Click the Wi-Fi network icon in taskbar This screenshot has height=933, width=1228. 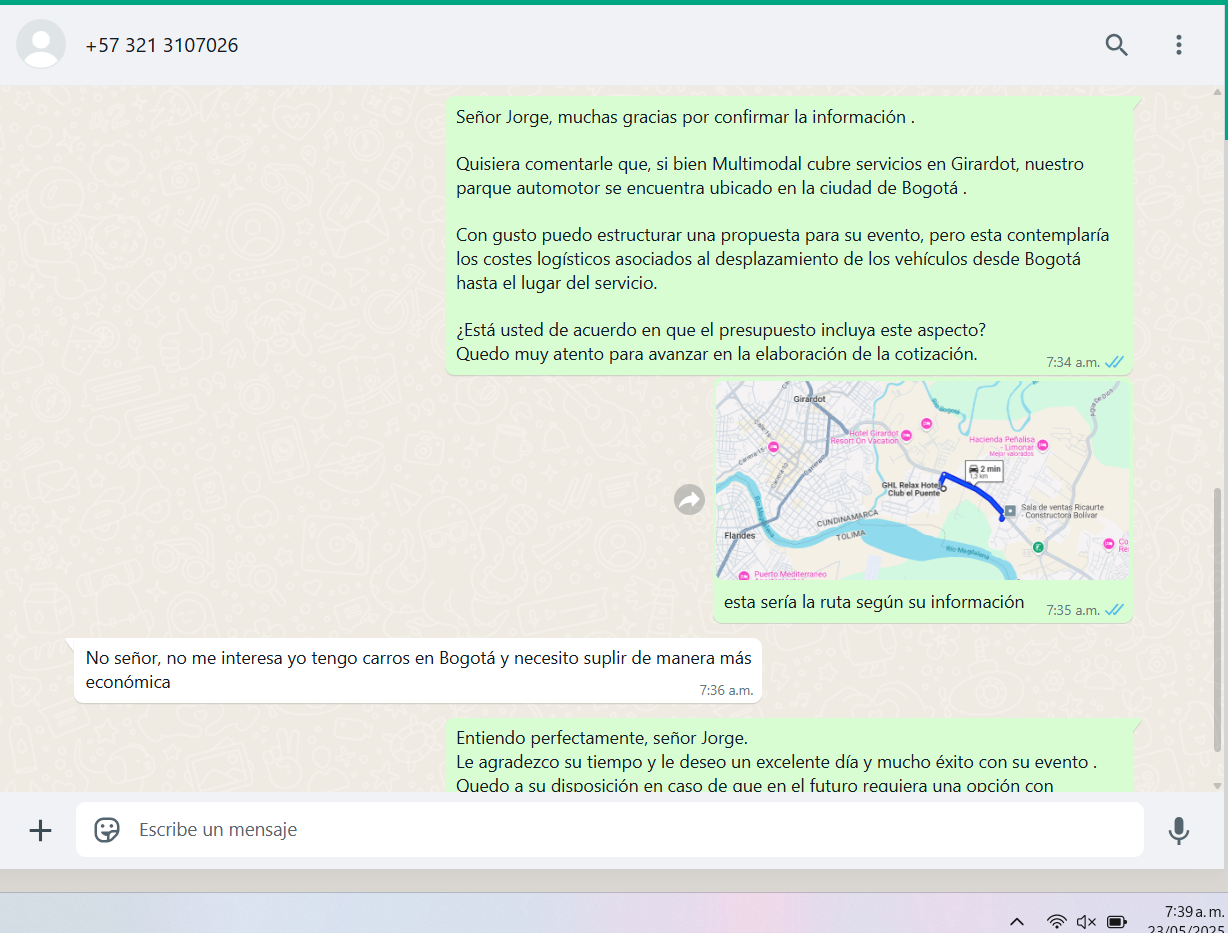point(1056,921)
